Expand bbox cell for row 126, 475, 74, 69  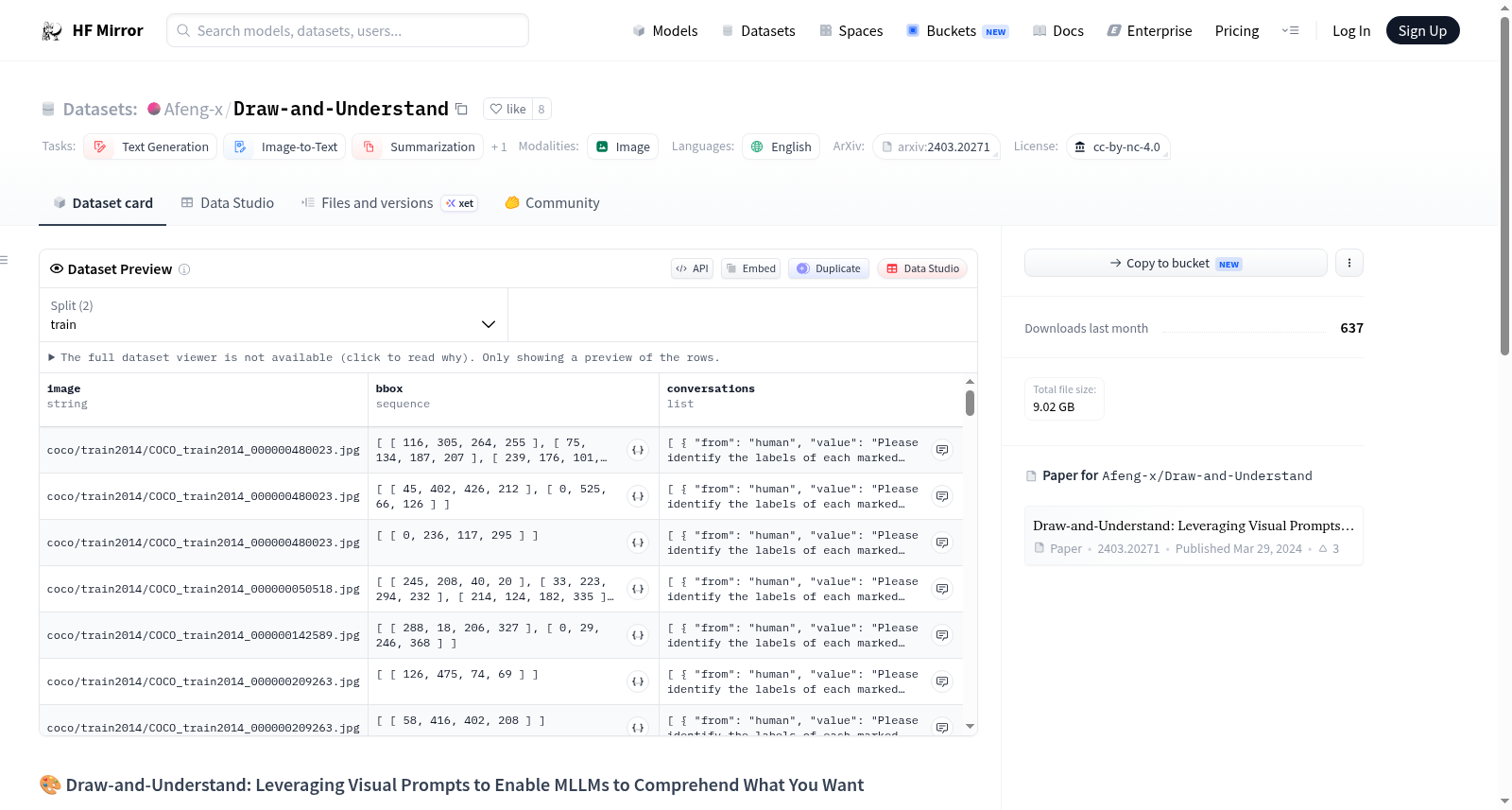638,681
